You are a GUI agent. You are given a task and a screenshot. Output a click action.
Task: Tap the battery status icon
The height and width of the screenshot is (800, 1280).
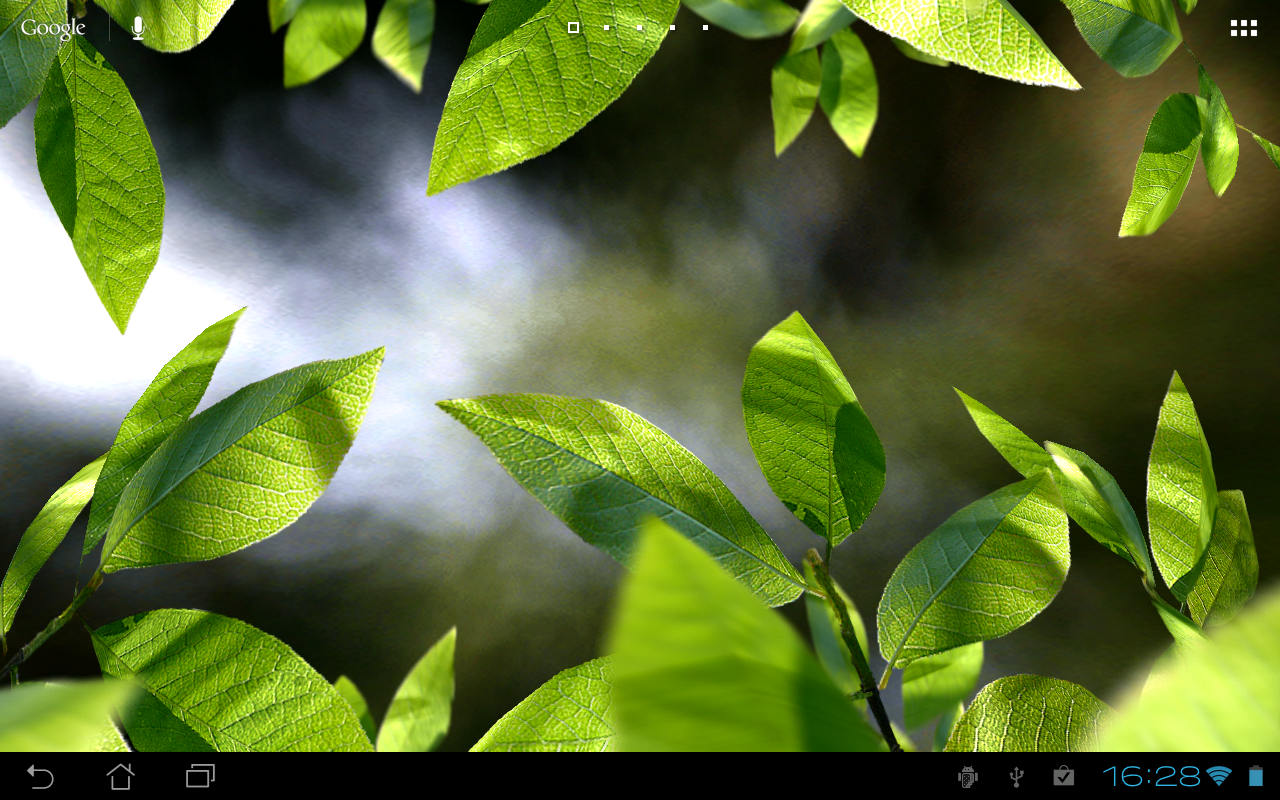[1256, 776]
